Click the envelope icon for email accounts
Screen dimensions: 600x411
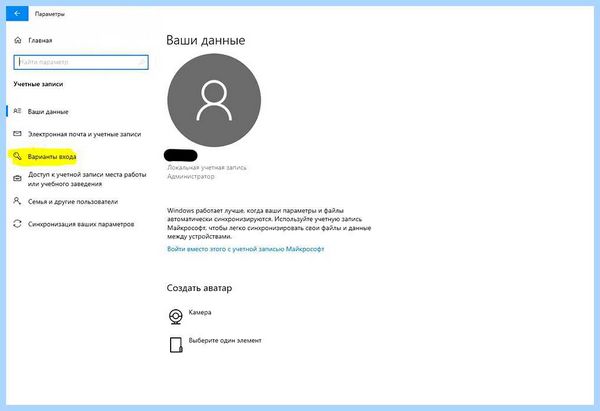(17, 134)
